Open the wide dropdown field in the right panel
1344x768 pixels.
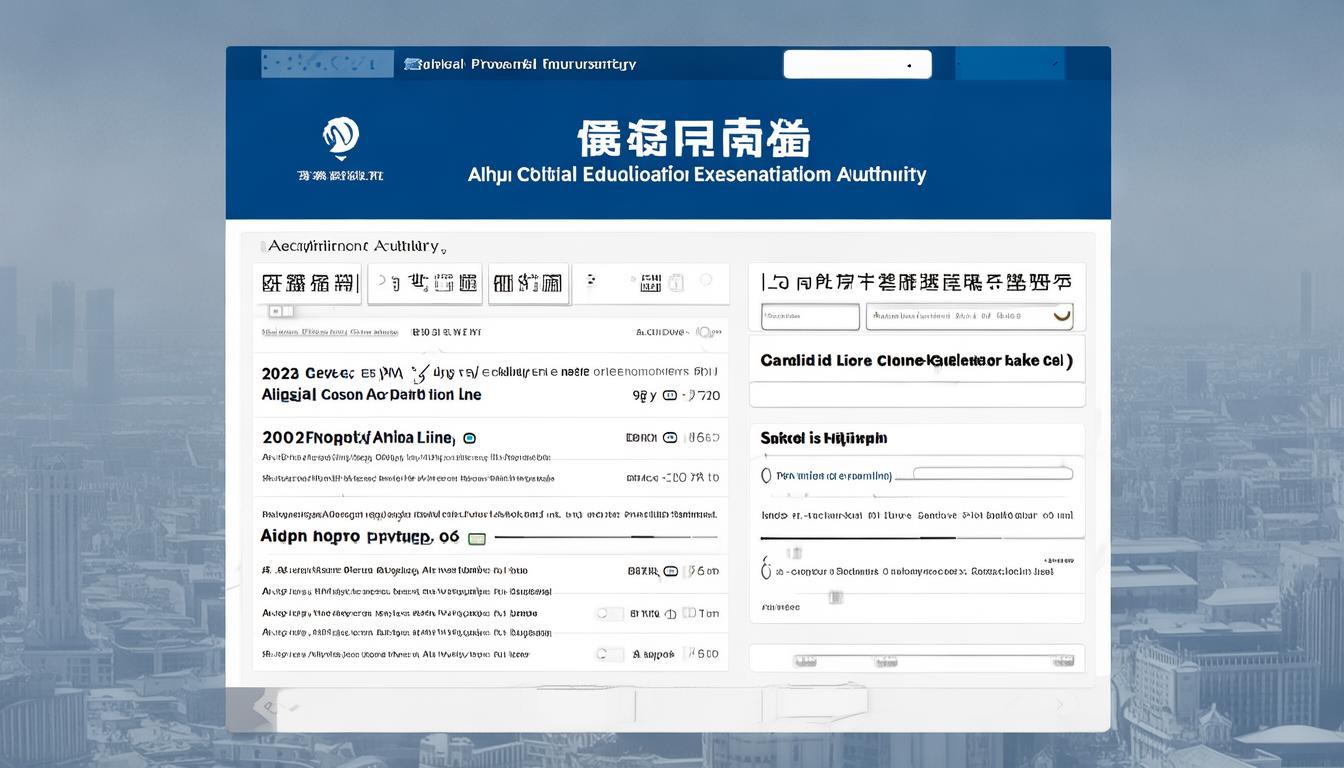point(969,316)
